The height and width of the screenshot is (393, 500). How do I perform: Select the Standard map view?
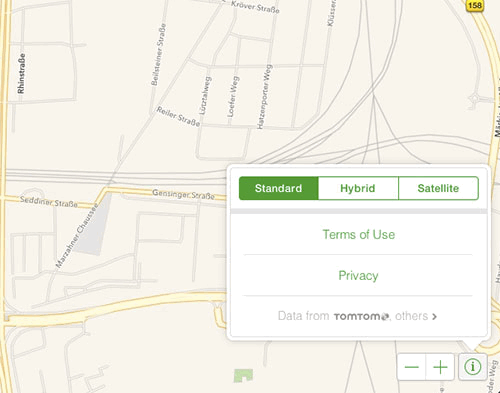pyautogui.click(x=279, y=188)
